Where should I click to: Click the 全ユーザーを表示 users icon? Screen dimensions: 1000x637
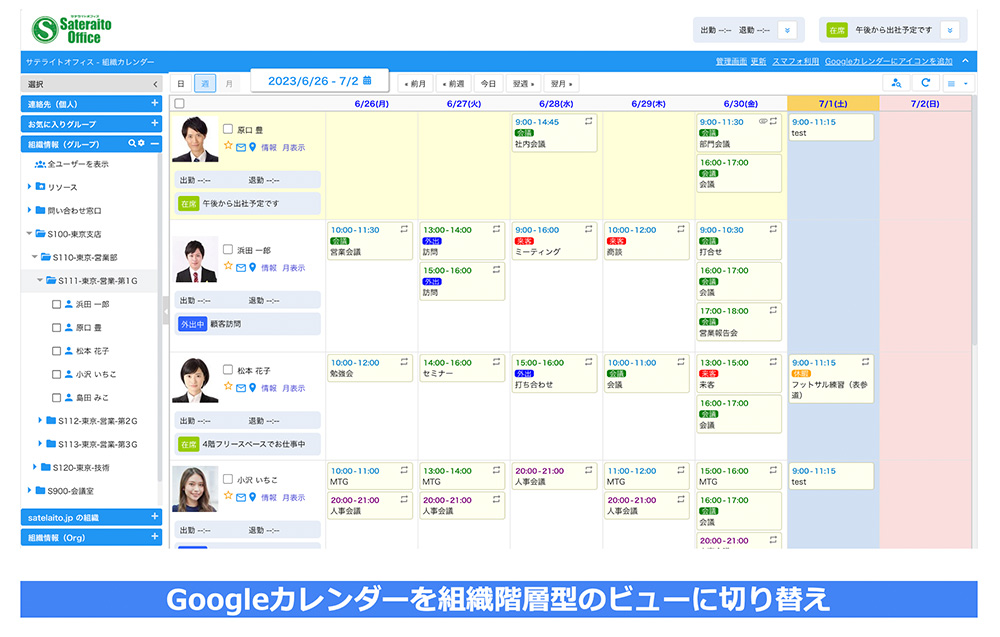[40, 164]
